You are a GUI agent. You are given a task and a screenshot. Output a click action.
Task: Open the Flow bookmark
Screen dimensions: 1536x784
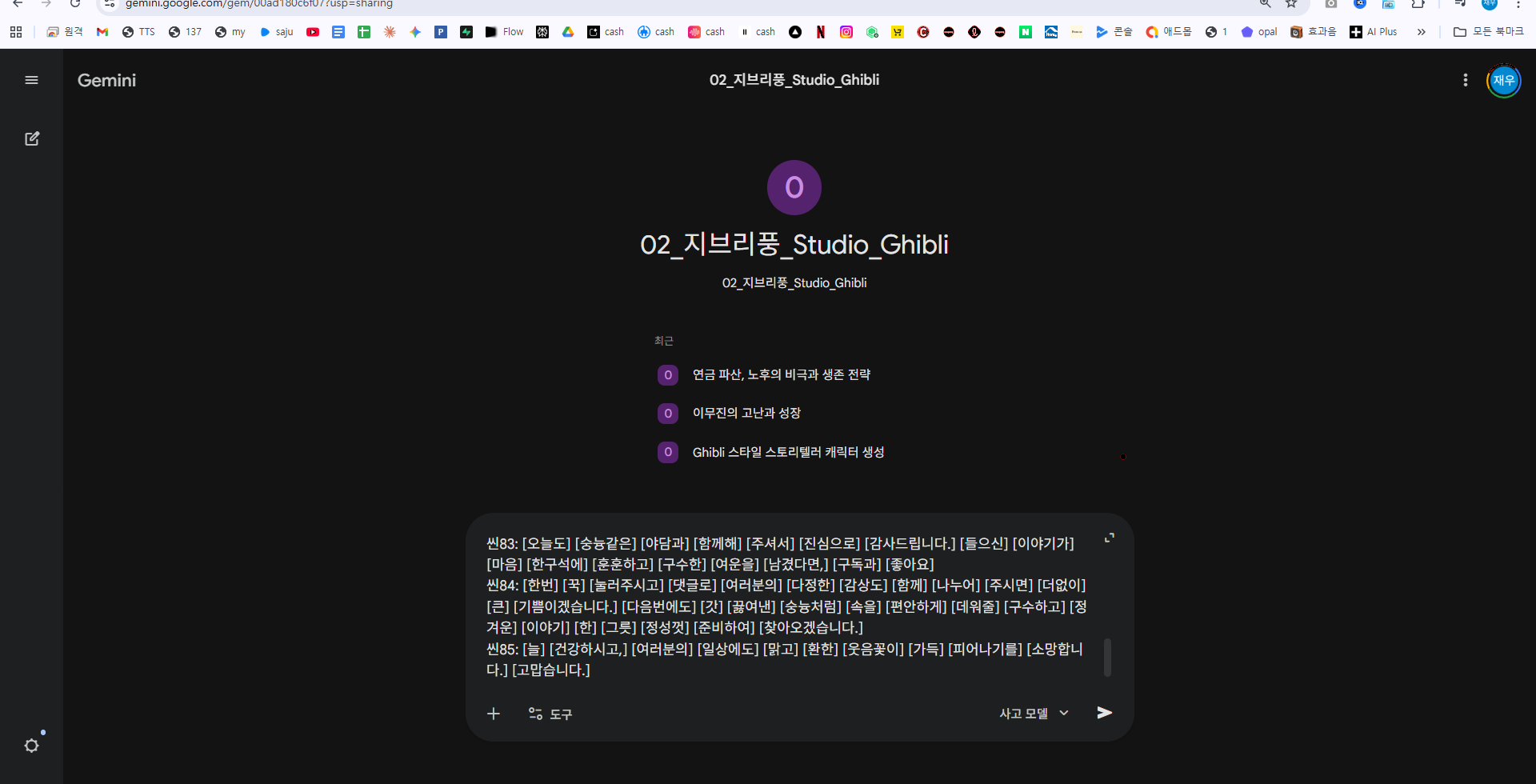(x=505, y=32)
